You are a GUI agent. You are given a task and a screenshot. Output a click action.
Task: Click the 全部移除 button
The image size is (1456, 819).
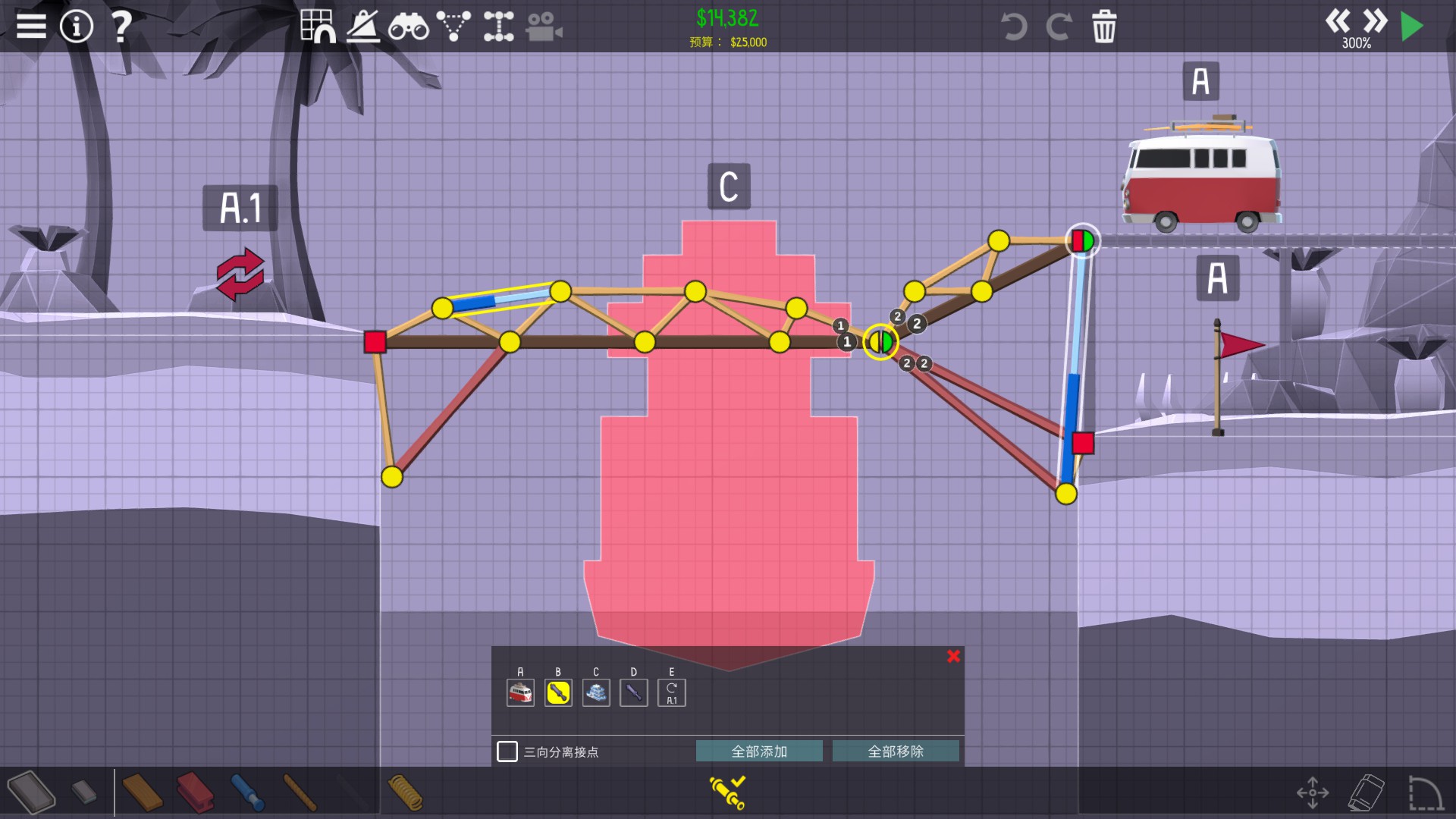pos(896,752)
